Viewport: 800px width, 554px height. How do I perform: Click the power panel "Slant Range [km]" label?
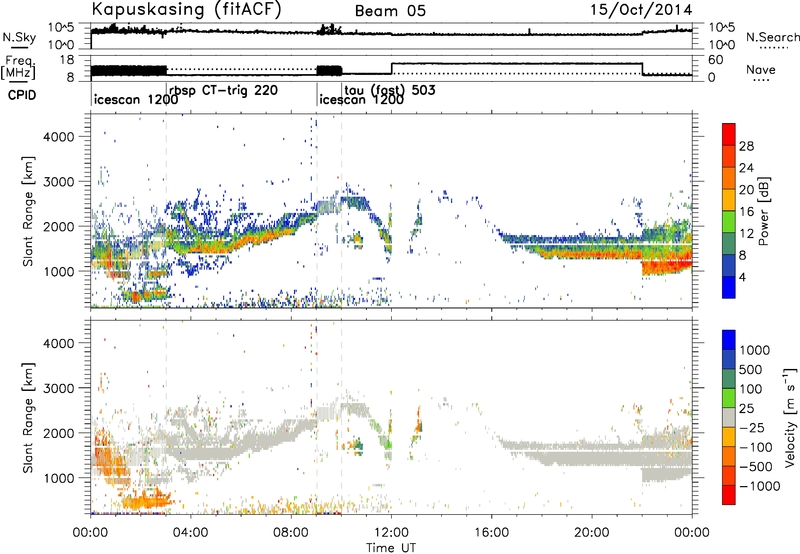click(x=28, y=211)
